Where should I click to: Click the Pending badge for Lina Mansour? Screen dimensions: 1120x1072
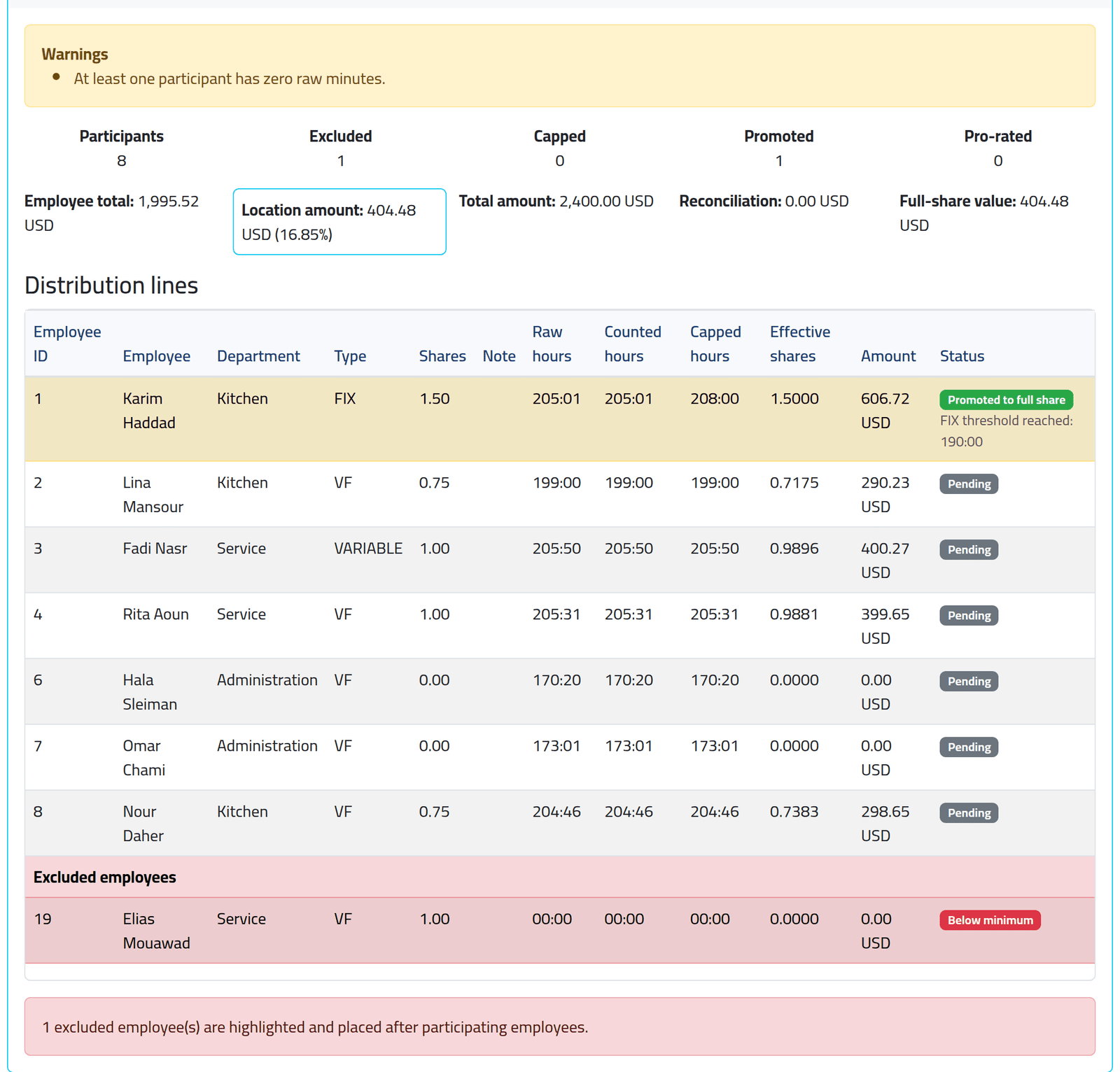click(969, 484)
